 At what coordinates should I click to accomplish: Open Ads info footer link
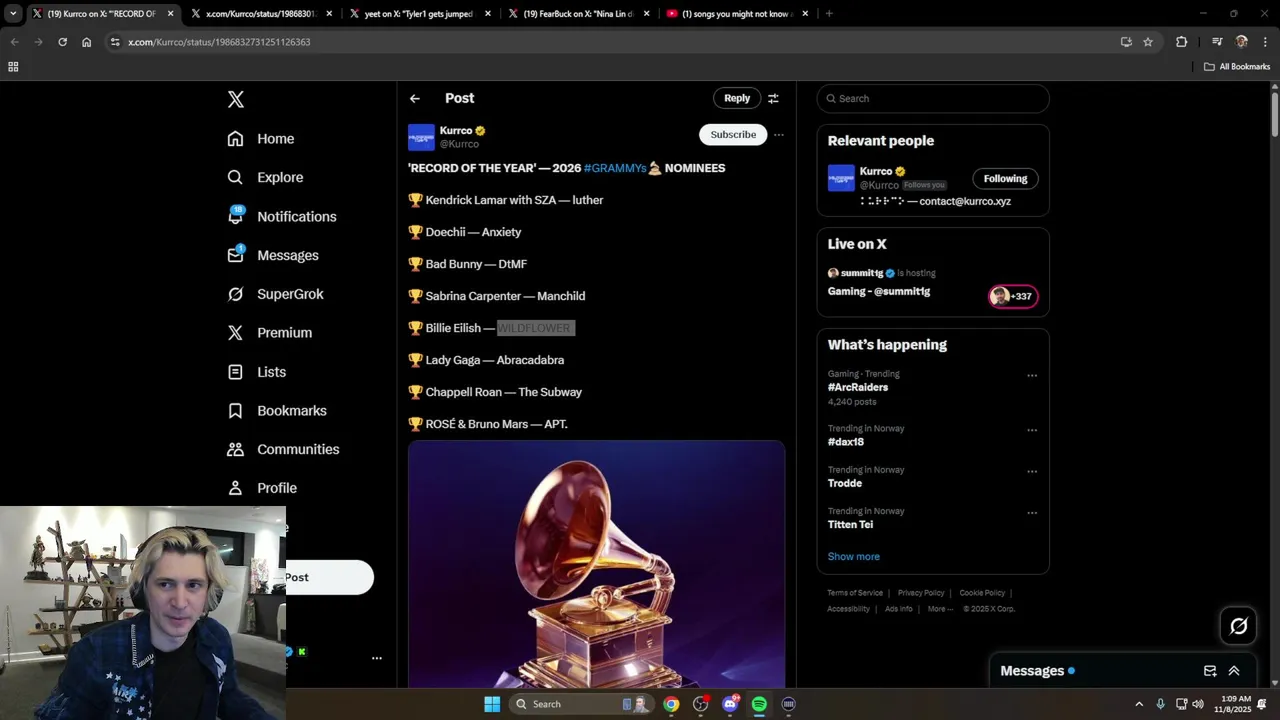click(x=899, y=609)
